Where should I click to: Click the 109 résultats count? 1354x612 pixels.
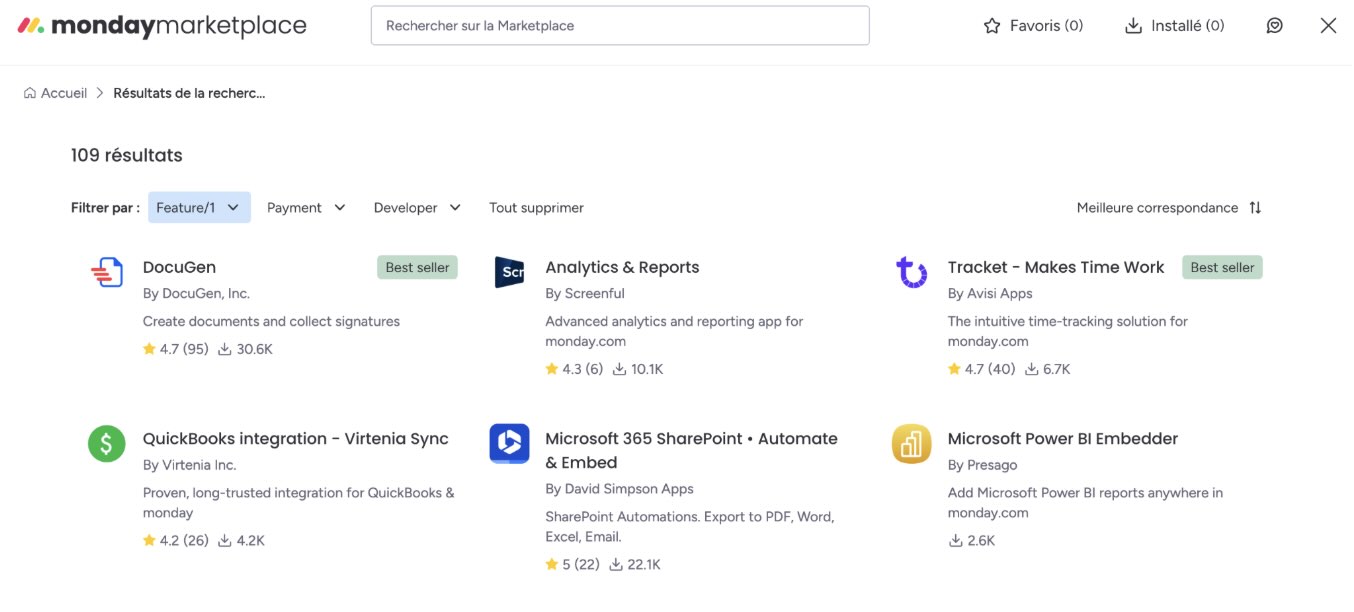pyautogui.click(x=127, y=155)
